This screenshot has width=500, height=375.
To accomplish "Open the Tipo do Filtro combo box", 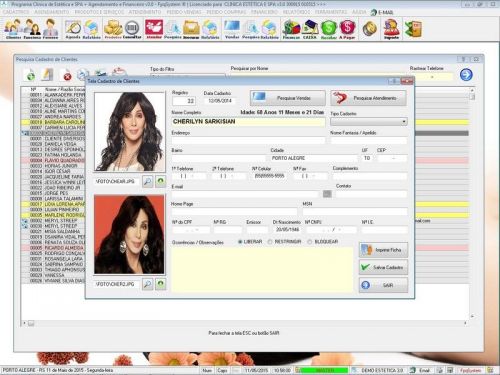I will click(187, 75).
